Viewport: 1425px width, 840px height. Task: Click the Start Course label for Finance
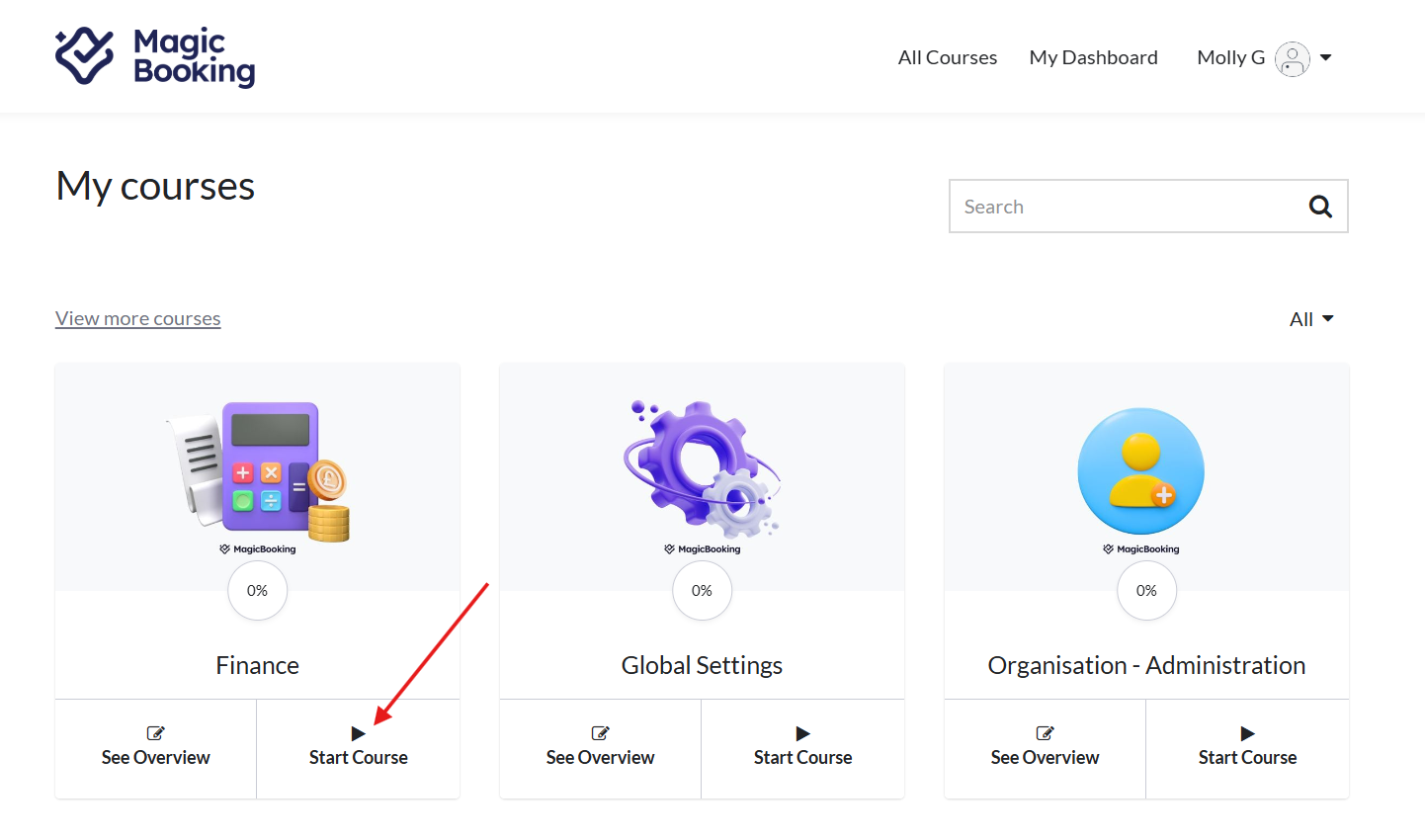click(359, 758)
